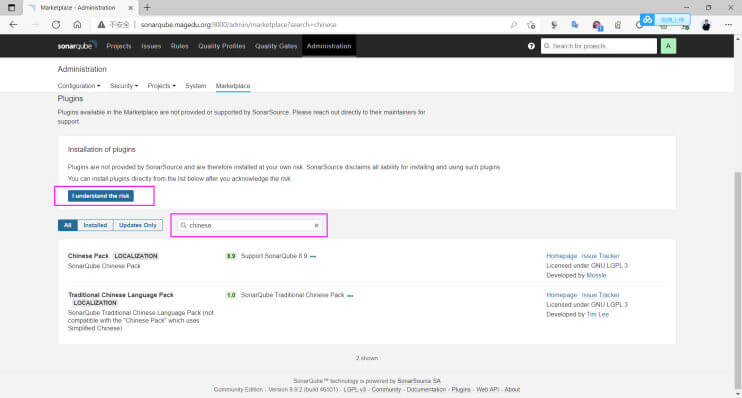Go to Issues in top navigation
742x398 pixels.
[x=151, y=46]
